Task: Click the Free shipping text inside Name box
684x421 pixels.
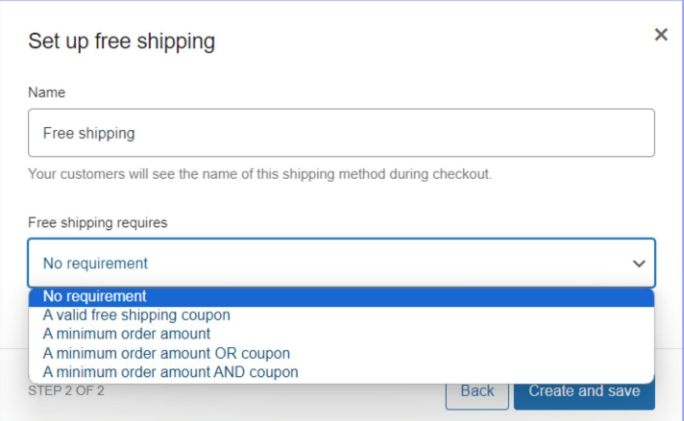Action: tap(89, 133)
